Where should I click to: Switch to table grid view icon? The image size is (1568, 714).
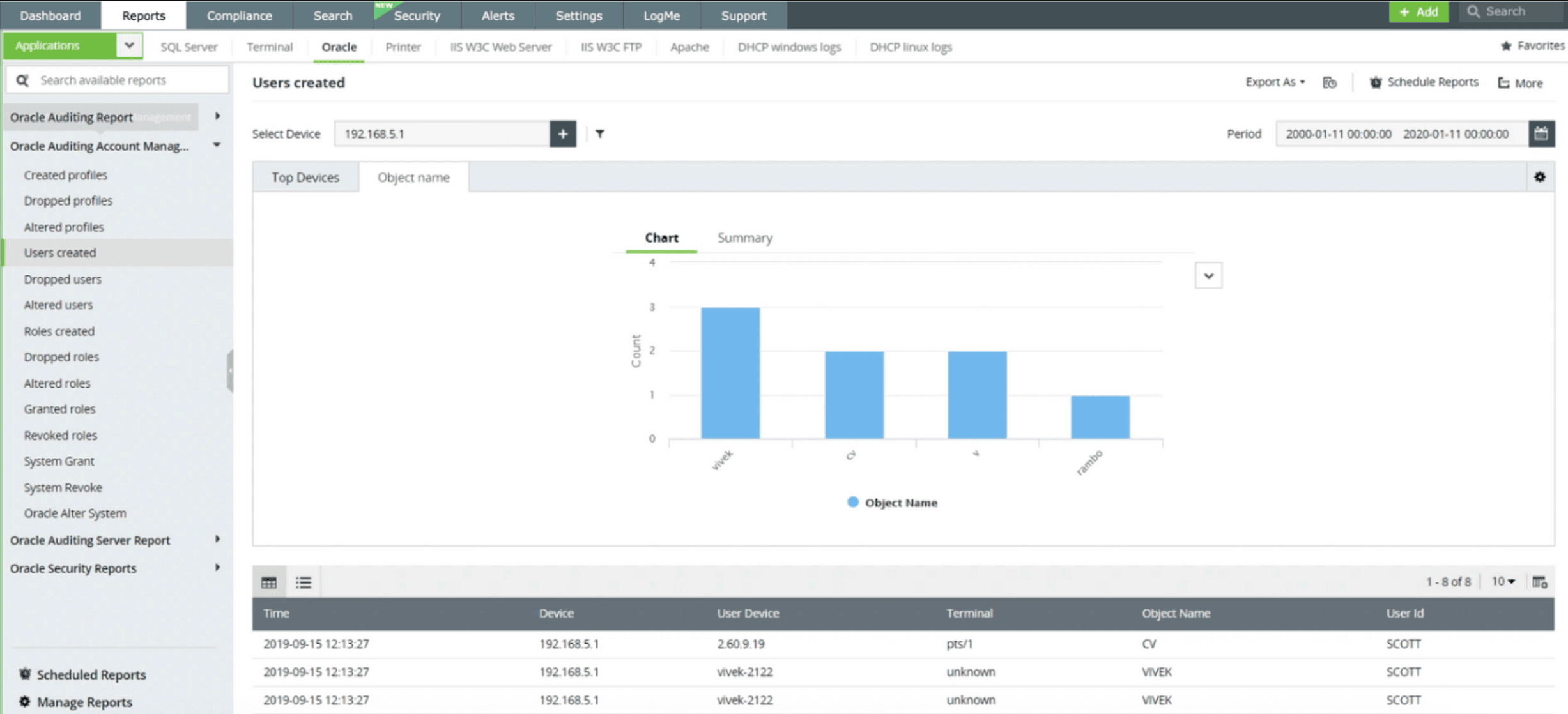269,582
